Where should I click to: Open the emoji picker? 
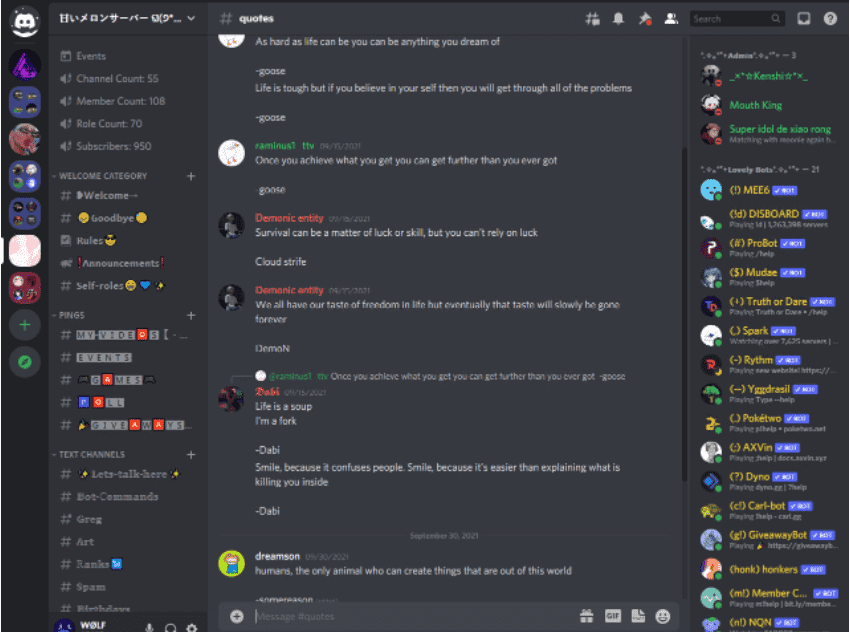click(662, 616)
